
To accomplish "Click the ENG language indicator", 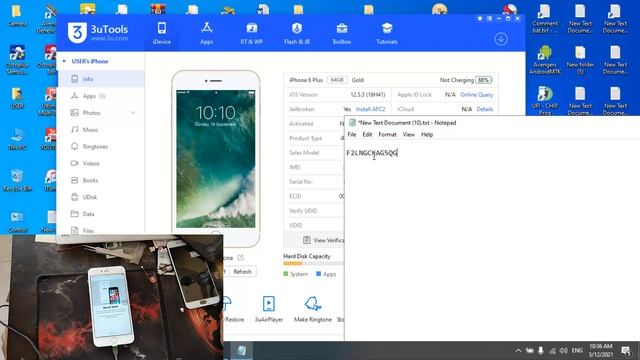I will [577, 351].
